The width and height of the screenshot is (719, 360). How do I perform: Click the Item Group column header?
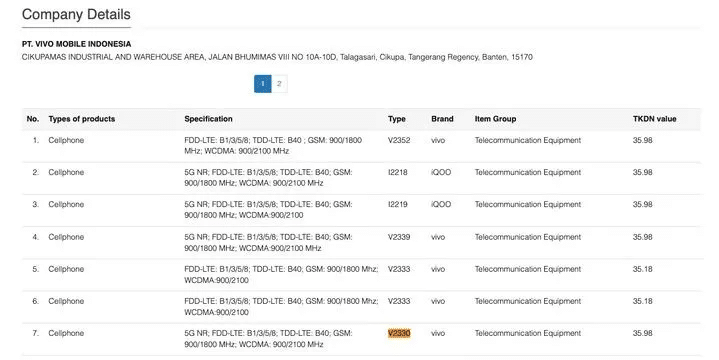click(495, 119)
